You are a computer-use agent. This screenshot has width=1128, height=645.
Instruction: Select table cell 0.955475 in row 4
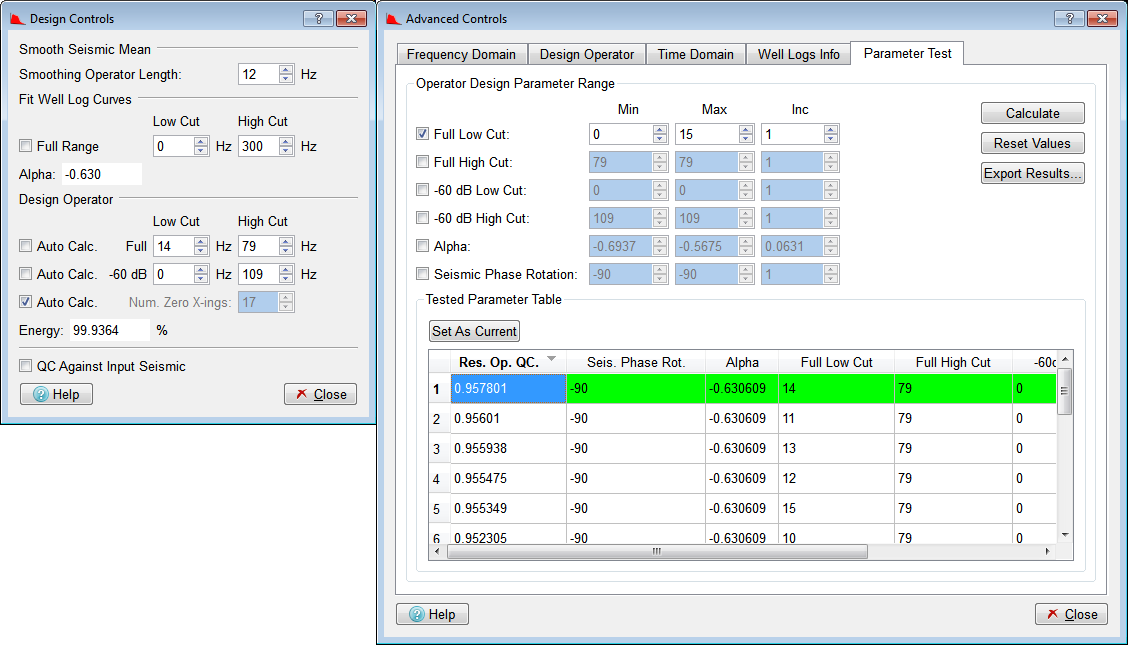(508, 478)
